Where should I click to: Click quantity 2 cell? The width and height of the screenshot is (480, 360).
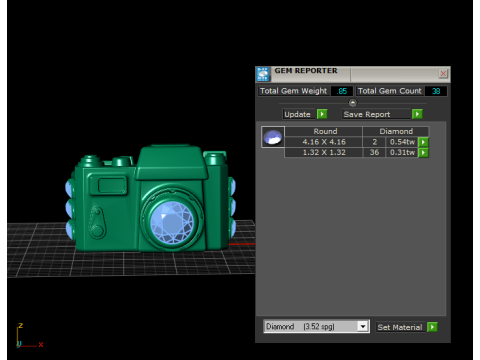(x=374, y=142)
